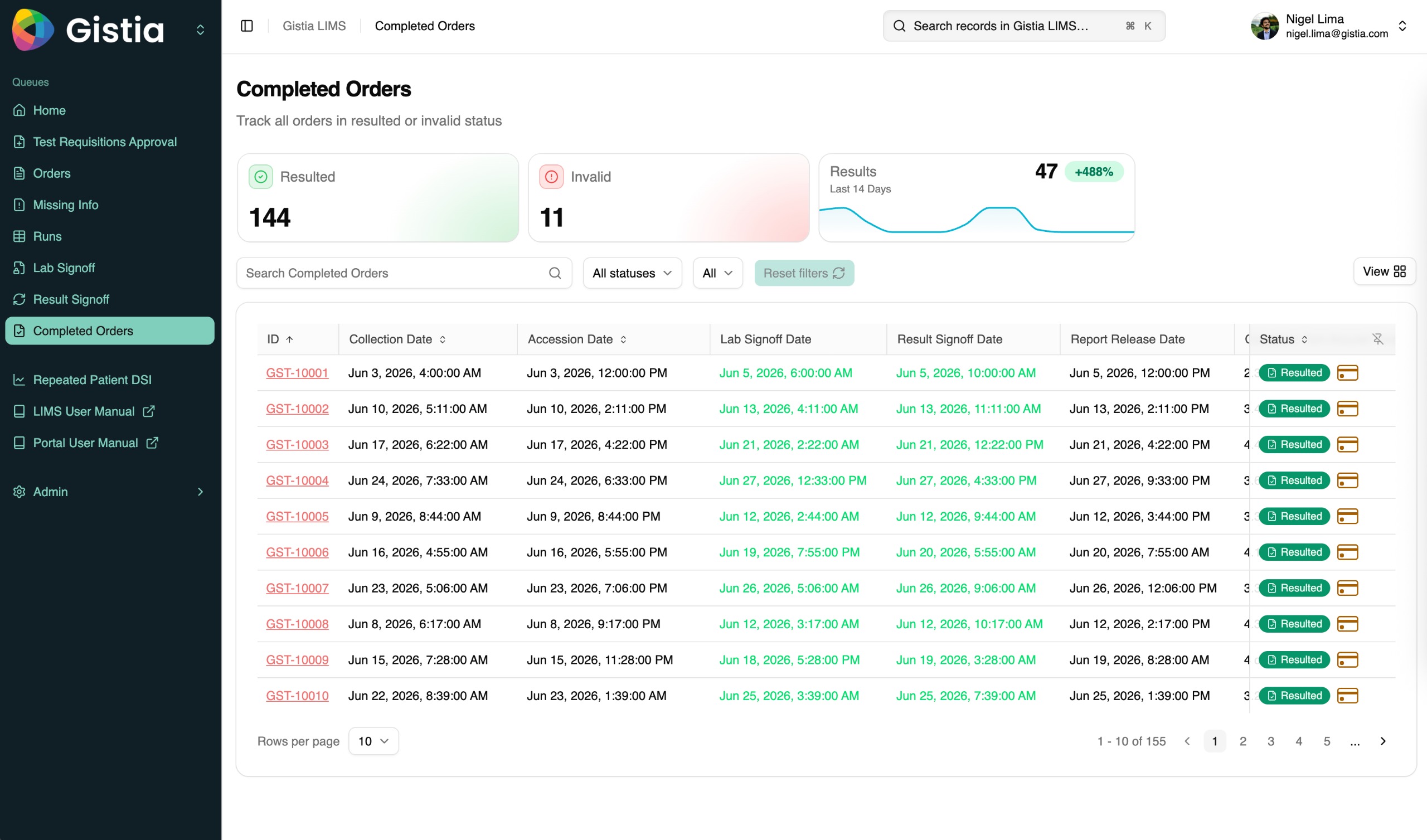The width and height of the screenshot is (1427, 840).
Task: Click the Gistia logo
Action: click(88, 30)
